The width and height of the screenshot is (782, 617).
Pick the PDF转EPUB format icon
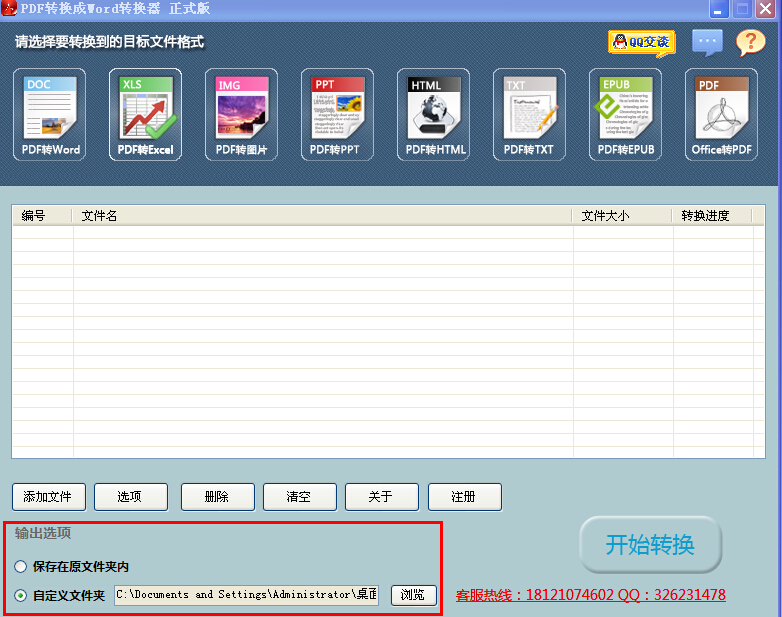pos(625,114)
